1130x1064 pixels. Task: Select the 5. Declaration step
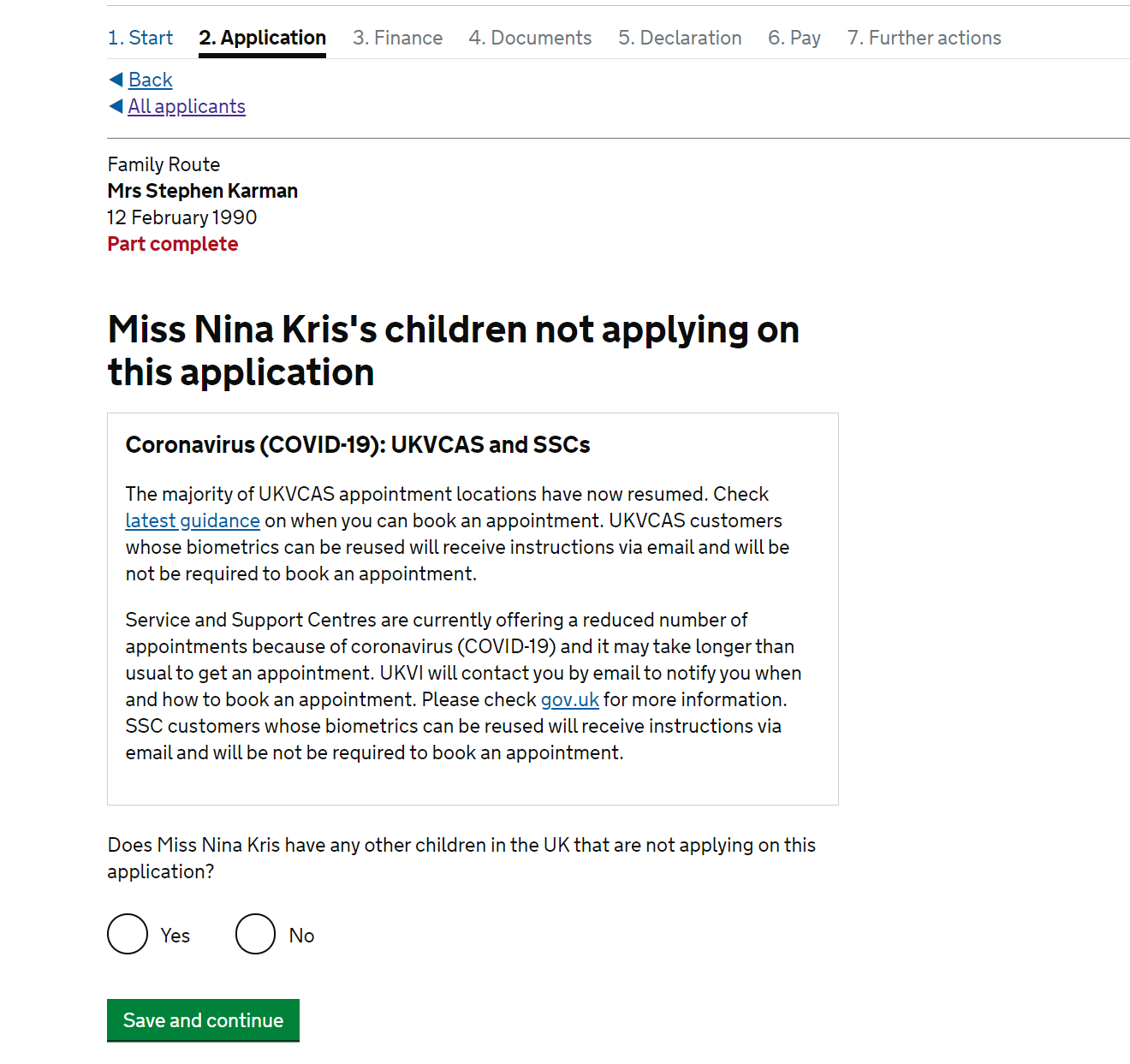pos(680,38)
